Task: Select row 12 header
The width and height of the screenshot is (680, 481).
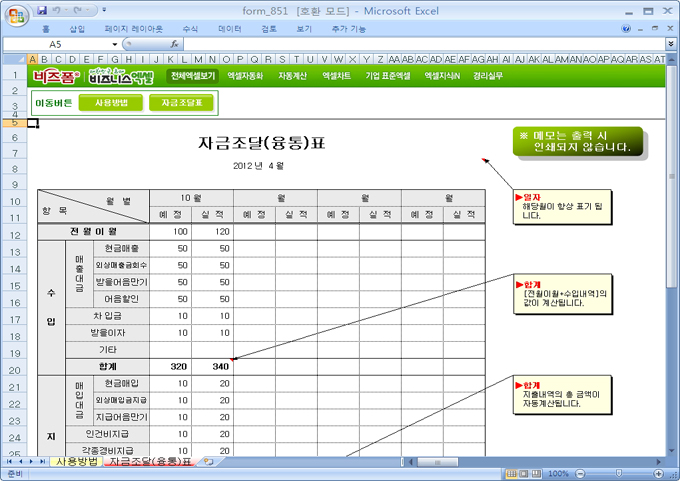Action: (15, 235)
